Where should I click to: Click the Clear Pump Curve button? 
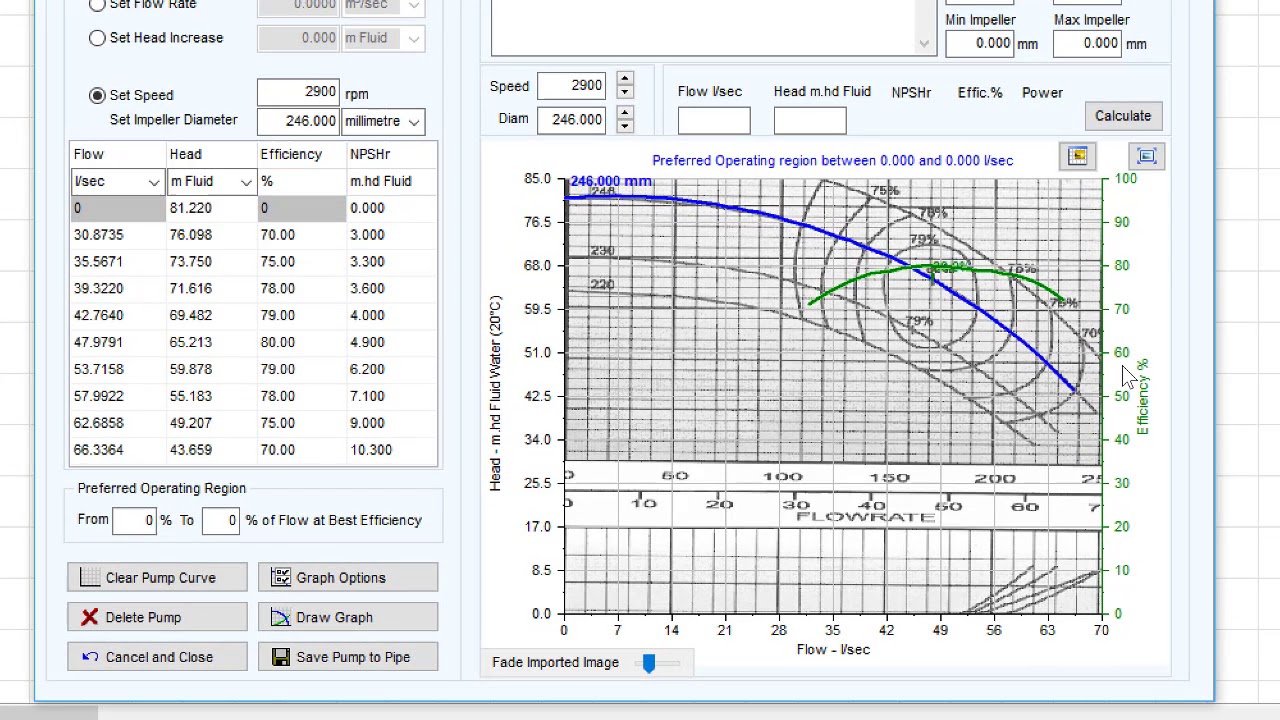coord(157,577)
